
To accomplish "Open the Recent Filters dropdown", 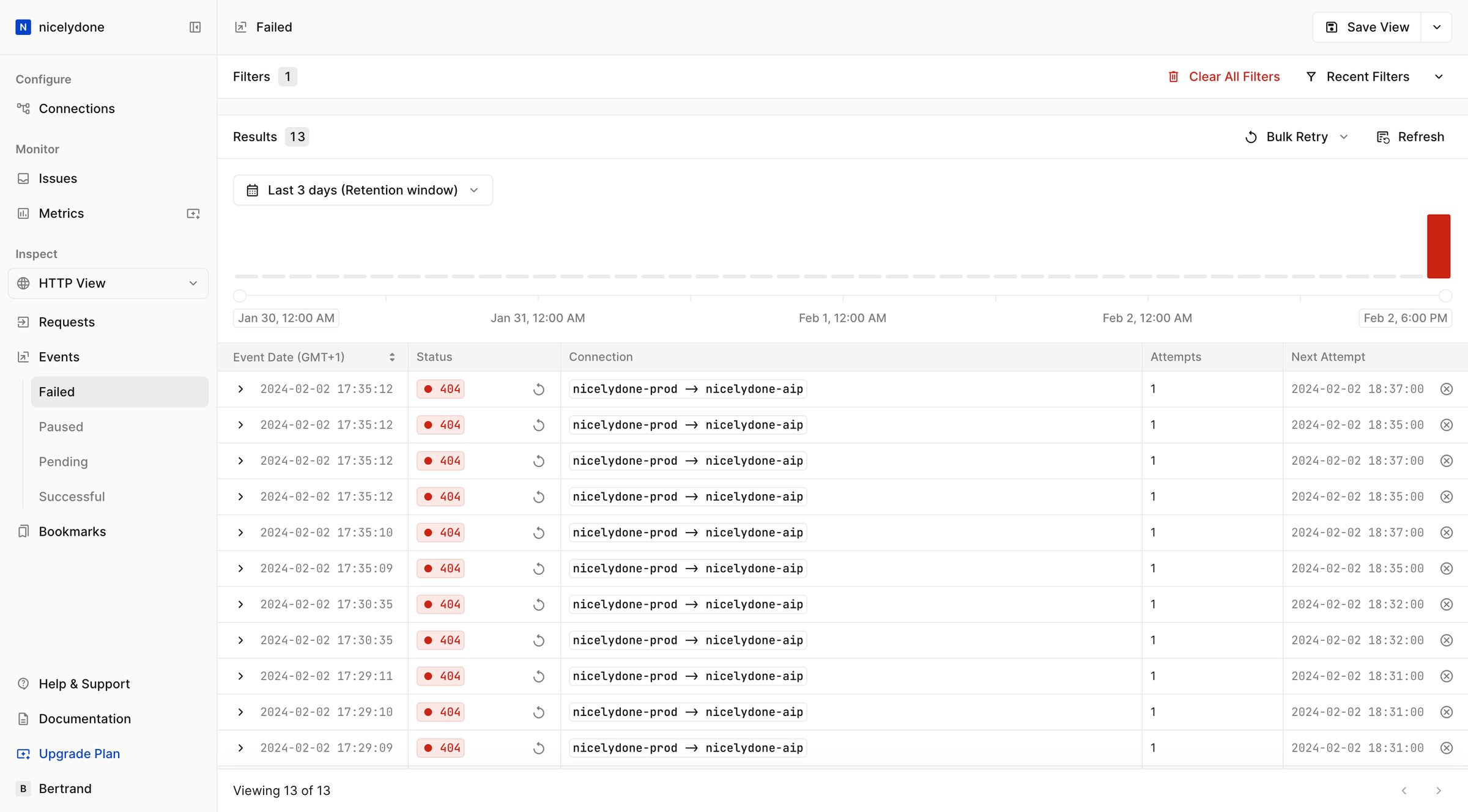I will (x=1374, y=76).
